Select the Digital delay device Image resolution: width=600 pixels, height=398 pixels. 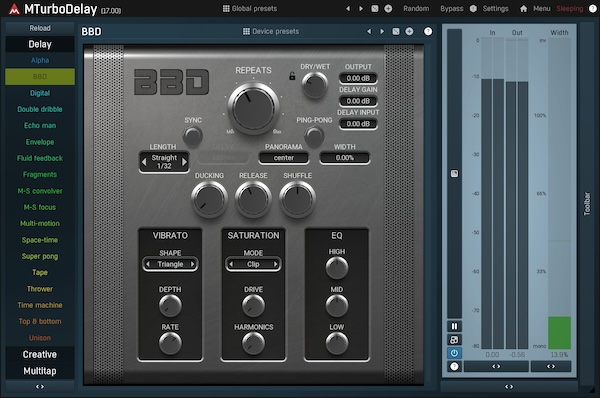pos(40,93)
